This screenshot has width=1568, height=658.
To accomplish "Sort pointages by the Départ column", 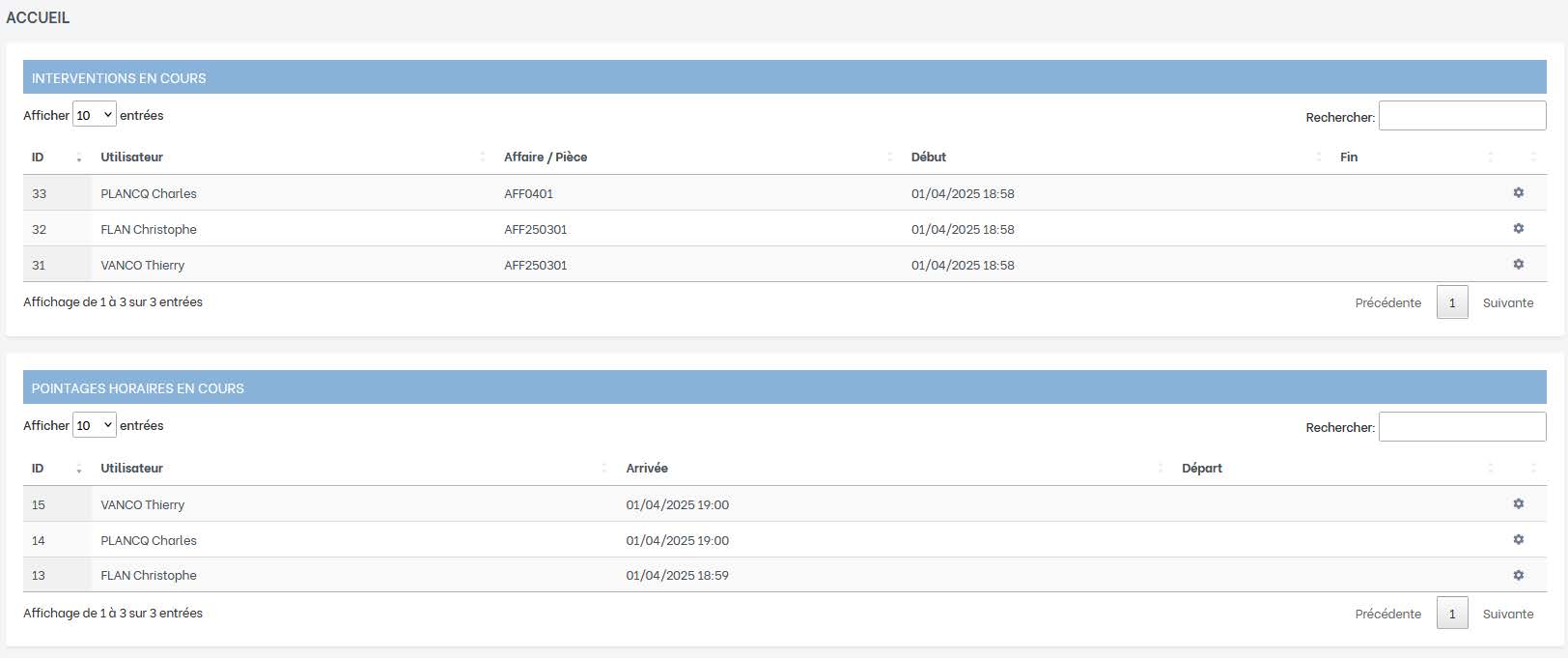I will pos(1337,468).
